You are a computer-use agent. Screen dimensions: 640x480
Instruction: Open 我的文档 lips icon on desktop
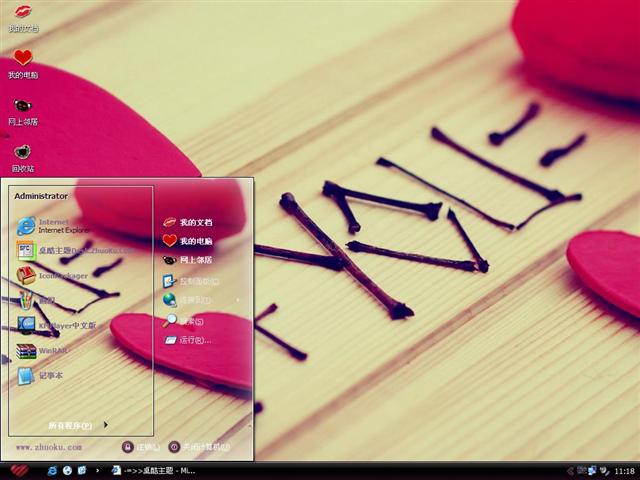coord(23,18)
